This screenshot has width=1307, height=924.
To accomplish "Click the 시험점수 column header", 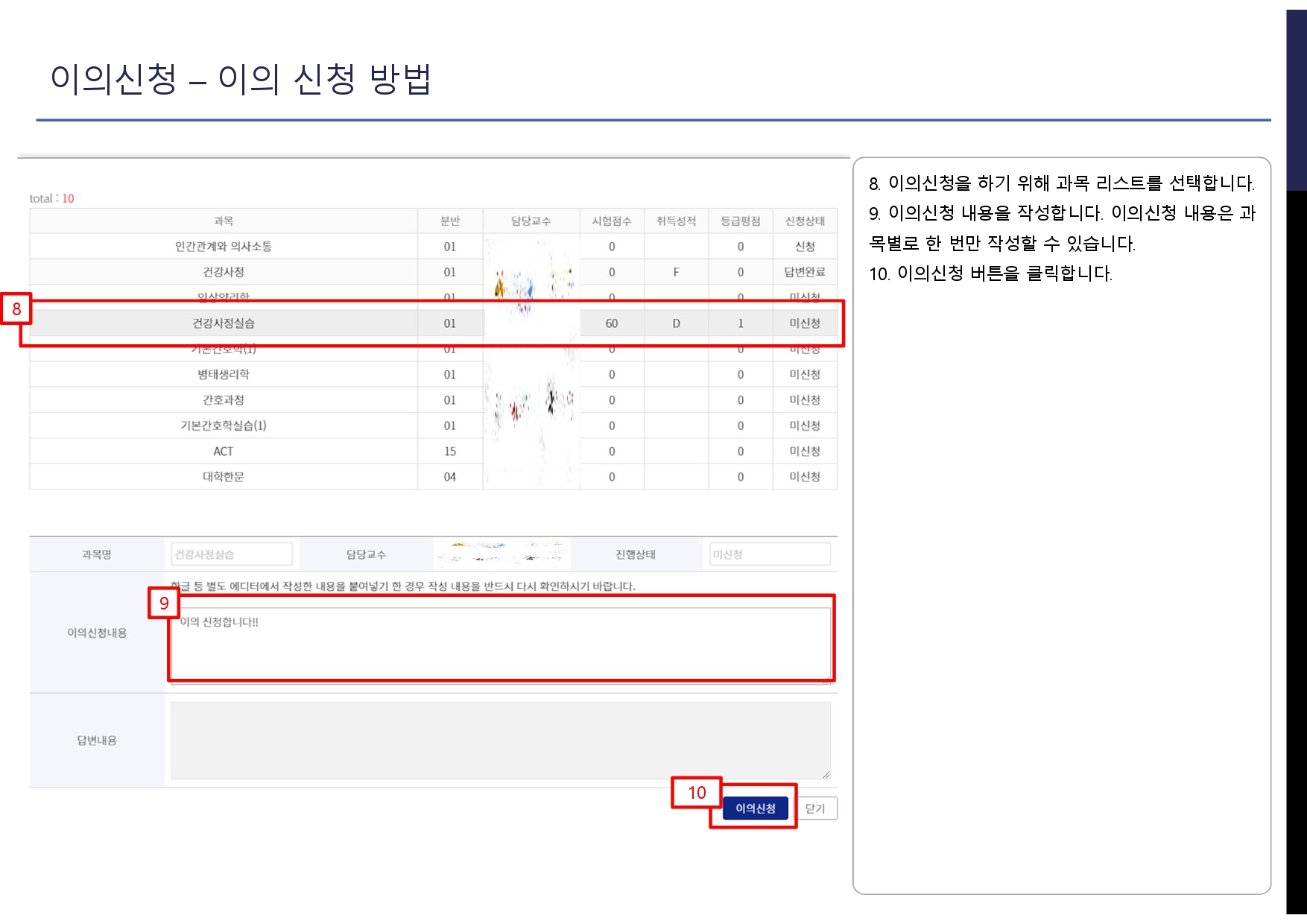I will [612, 221].
